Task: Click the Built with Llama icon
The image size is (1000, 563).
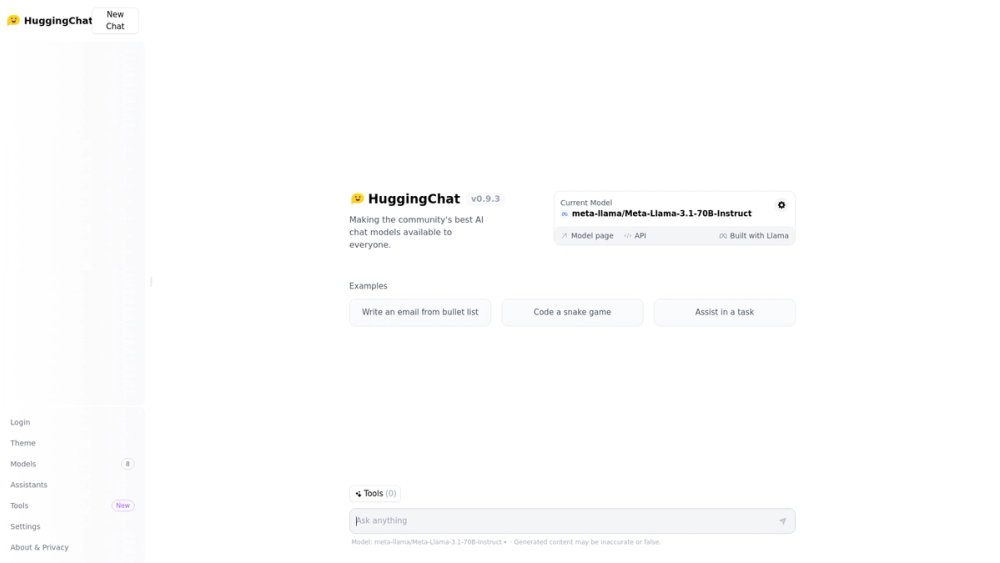Action: coord(723,236)
